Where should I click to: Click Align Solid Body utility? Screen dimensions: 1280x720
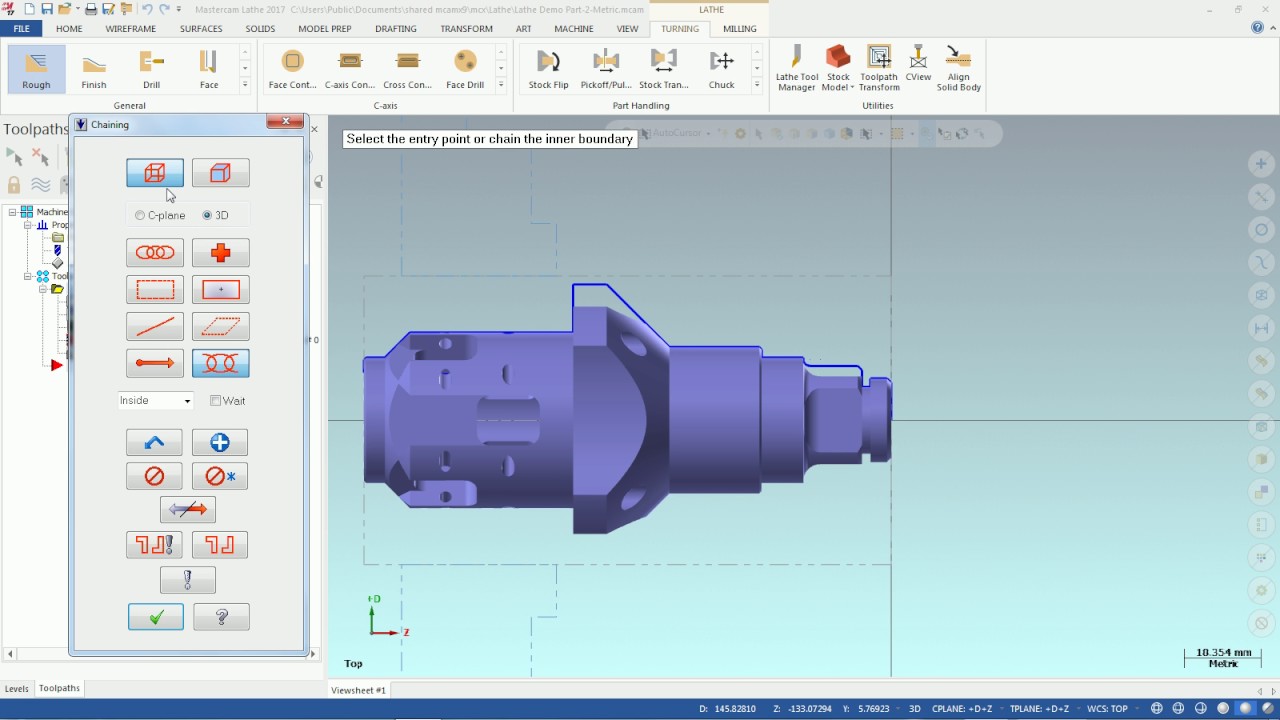(x=958, y=68)
